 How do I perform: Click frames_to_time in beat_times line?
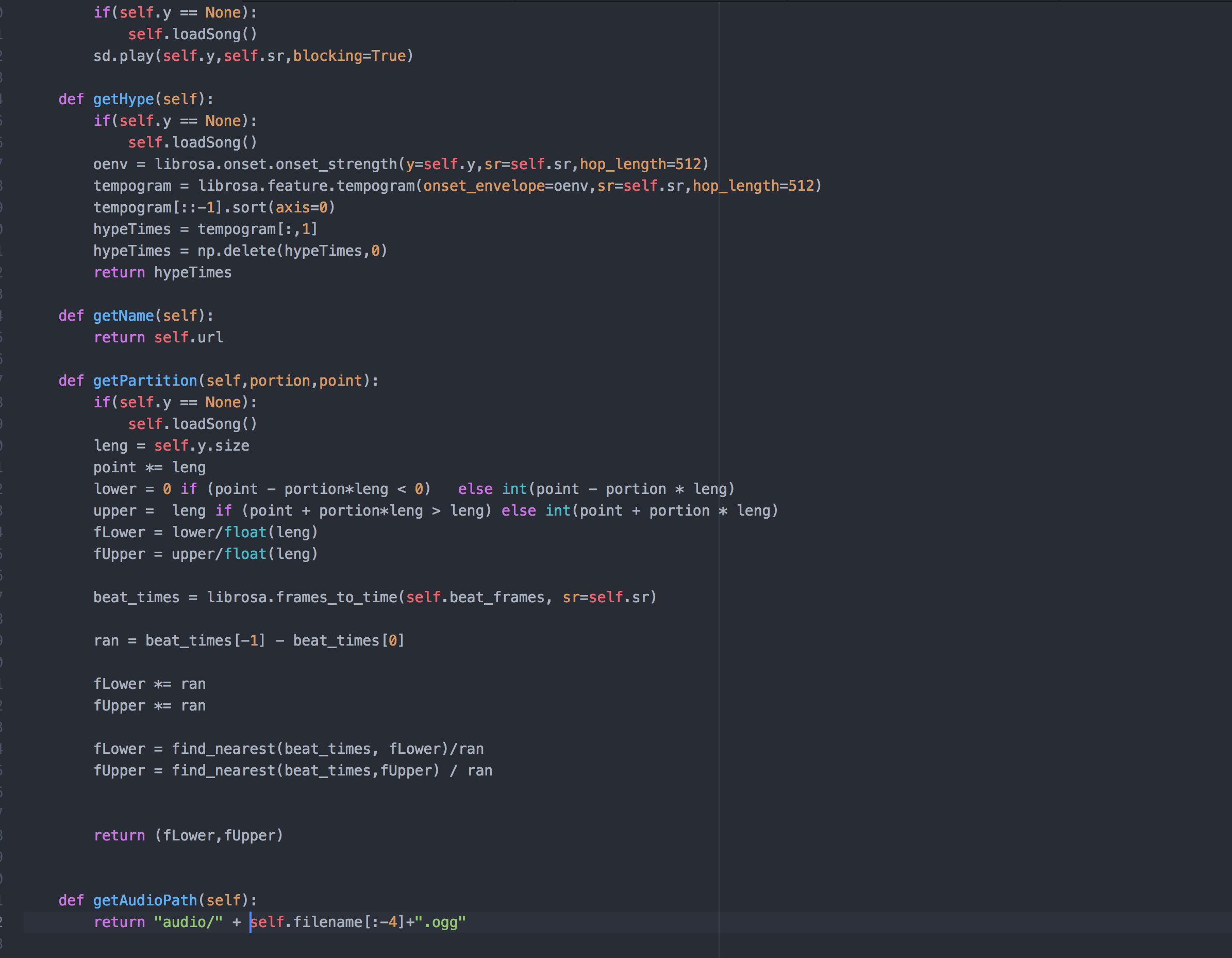click(336, 598)
